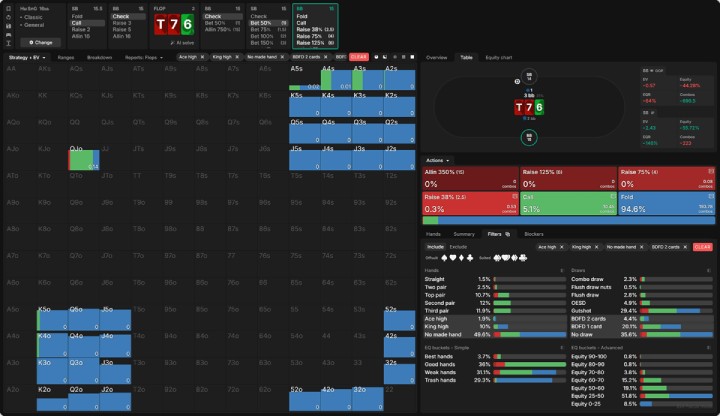The height and width of the screenshot is (416, 720).
Task: Select the green Call action box
Action: pyautogui.click(x=568, y=203)
